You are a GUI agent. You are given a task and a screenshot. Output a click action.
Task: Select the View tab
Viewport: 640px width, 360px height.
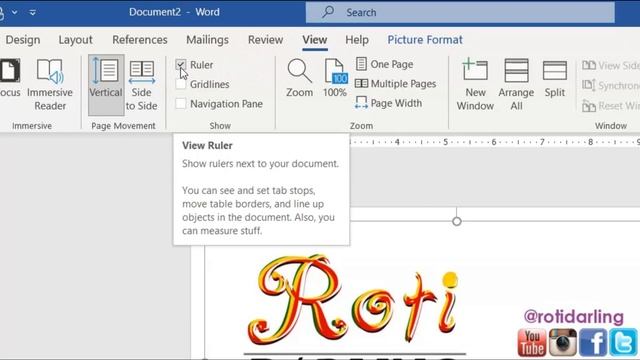click(x=315, y=40)
